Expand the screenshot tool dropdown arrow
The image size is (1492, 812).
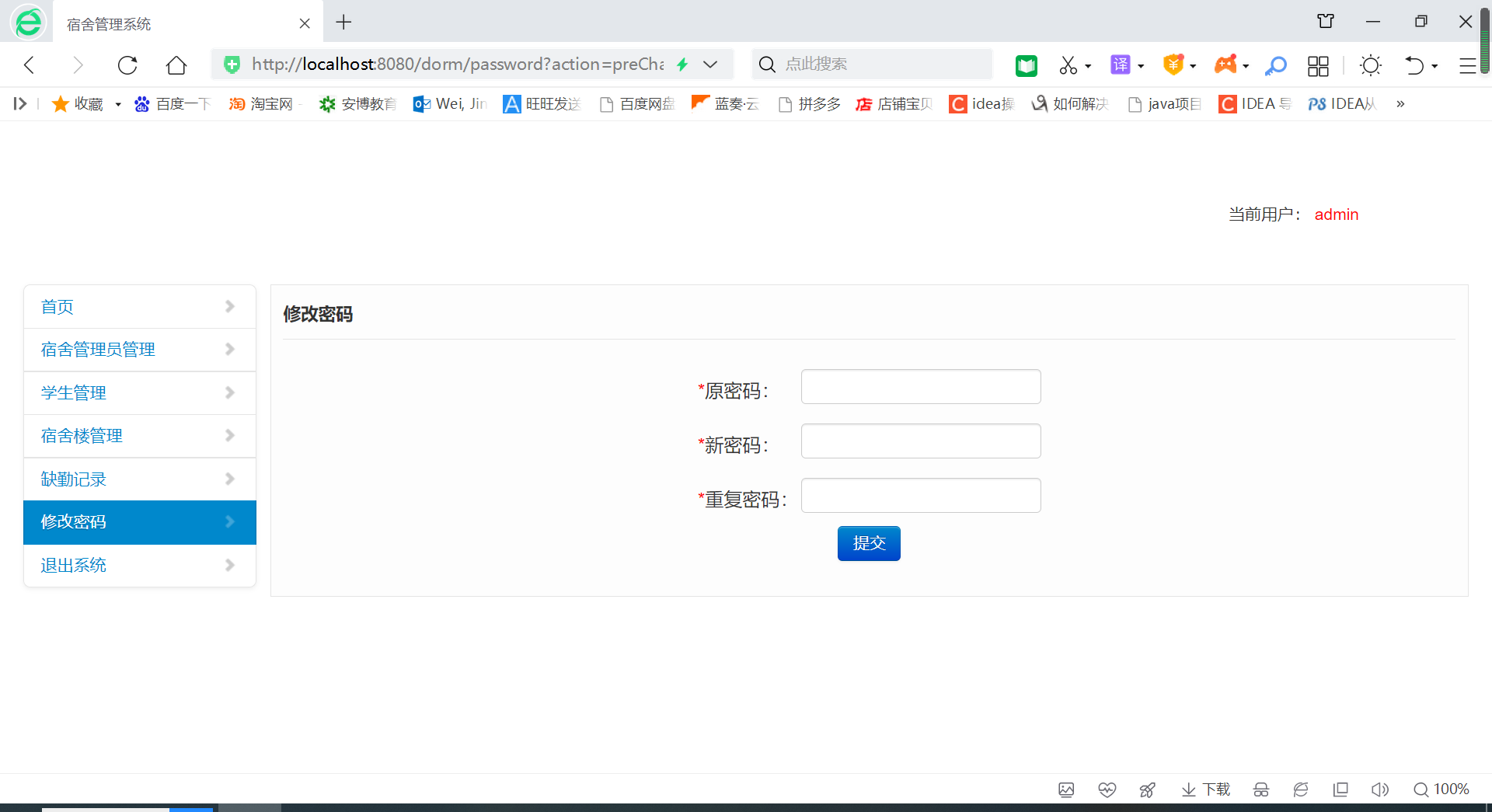1088,66
